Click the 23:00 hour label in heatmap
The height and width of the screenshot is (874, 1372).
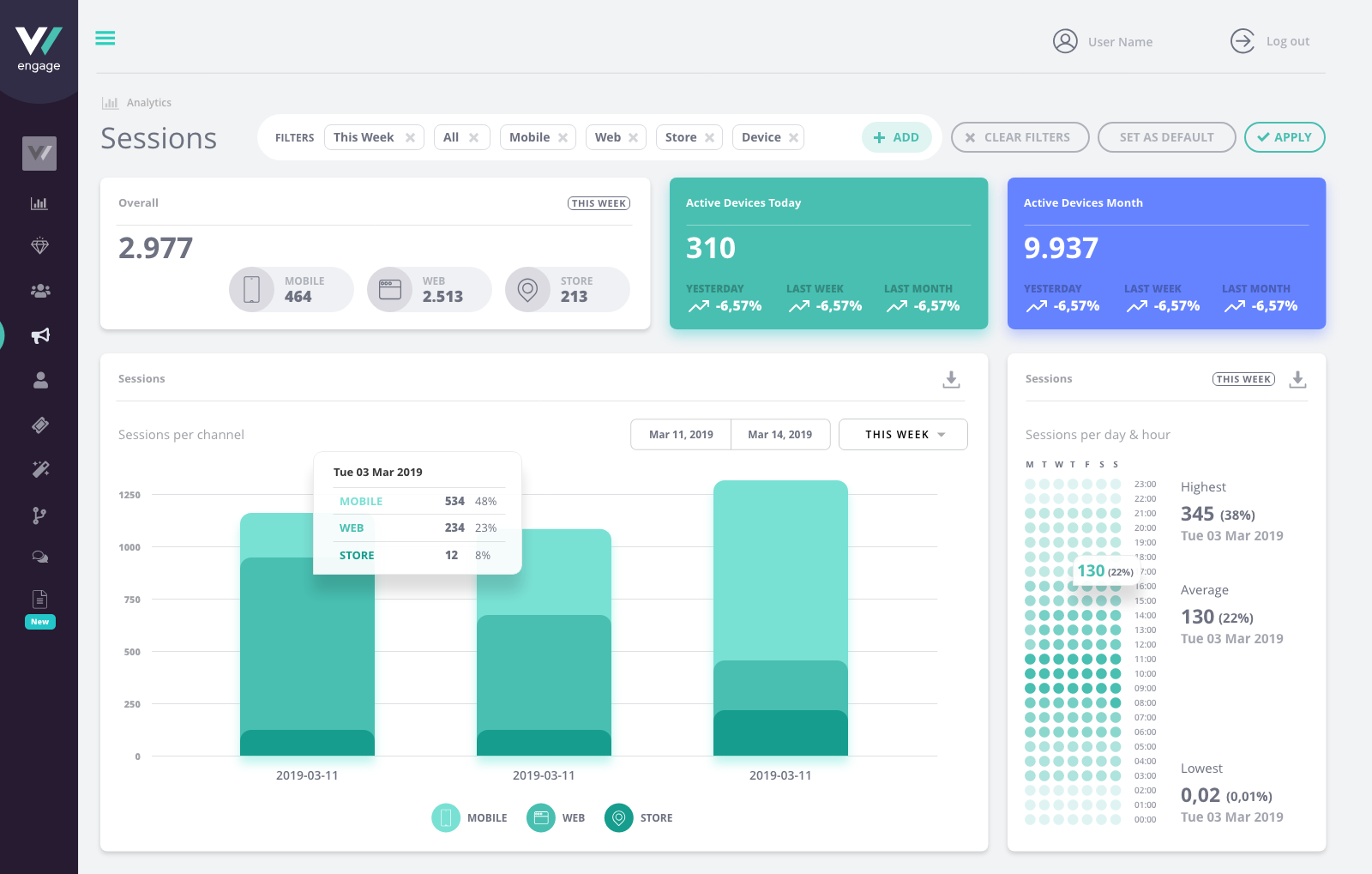coord(1145,484)
